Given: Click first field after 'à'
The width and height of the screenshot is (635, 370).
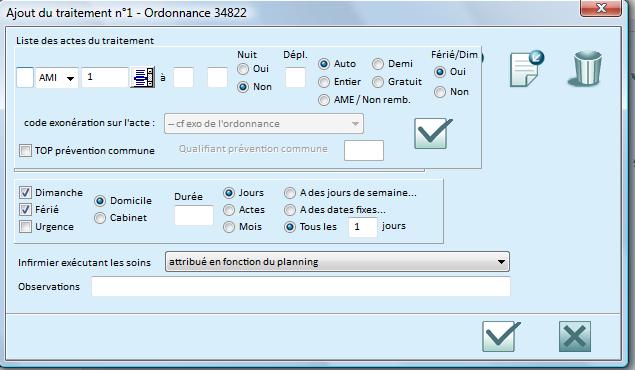Looking at the screenshot, I should pyautogui.click(x=183, y=77).
